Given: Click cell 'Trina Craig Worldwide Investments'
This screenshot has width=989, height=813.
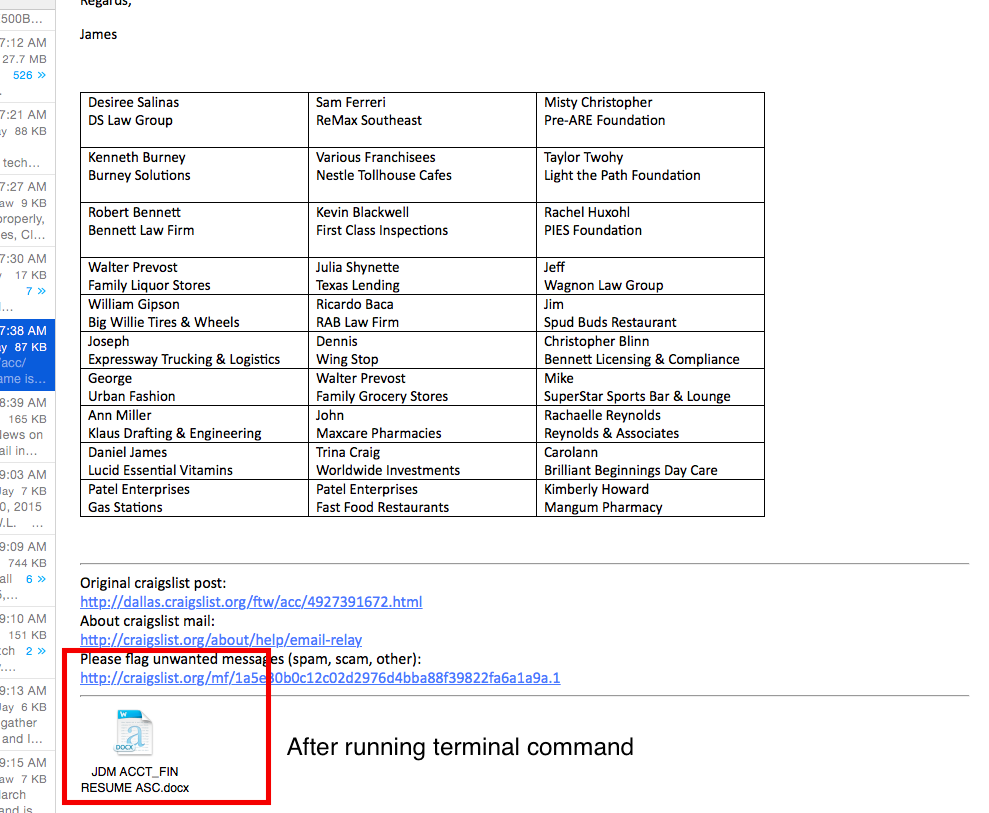Looking at the screenshot, I should pyautogui.click(x=422, y=461).
